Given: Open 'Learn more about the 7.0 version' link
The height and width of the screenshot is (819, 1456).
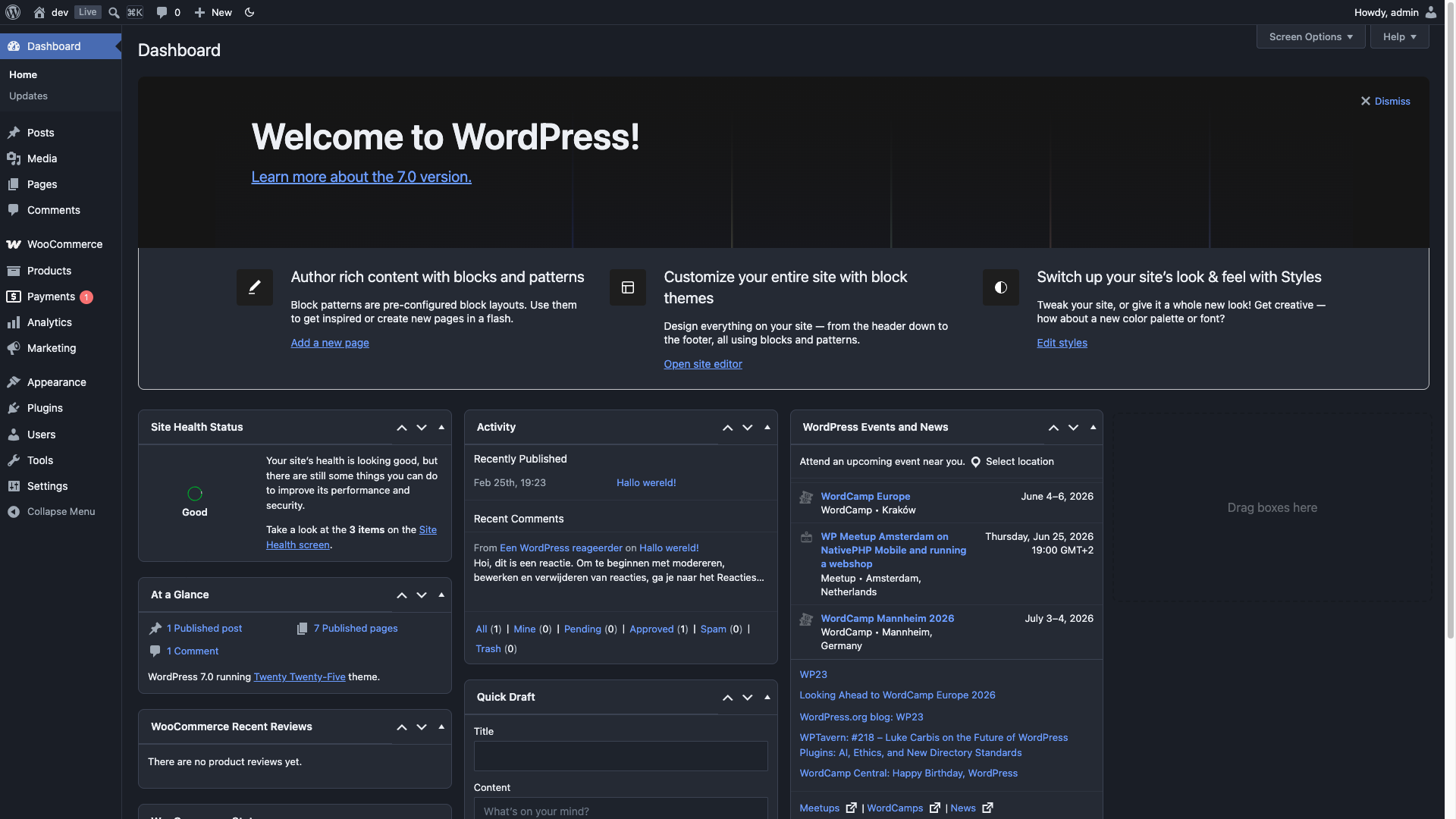Looking at the screenshot, I should point(361,177).
